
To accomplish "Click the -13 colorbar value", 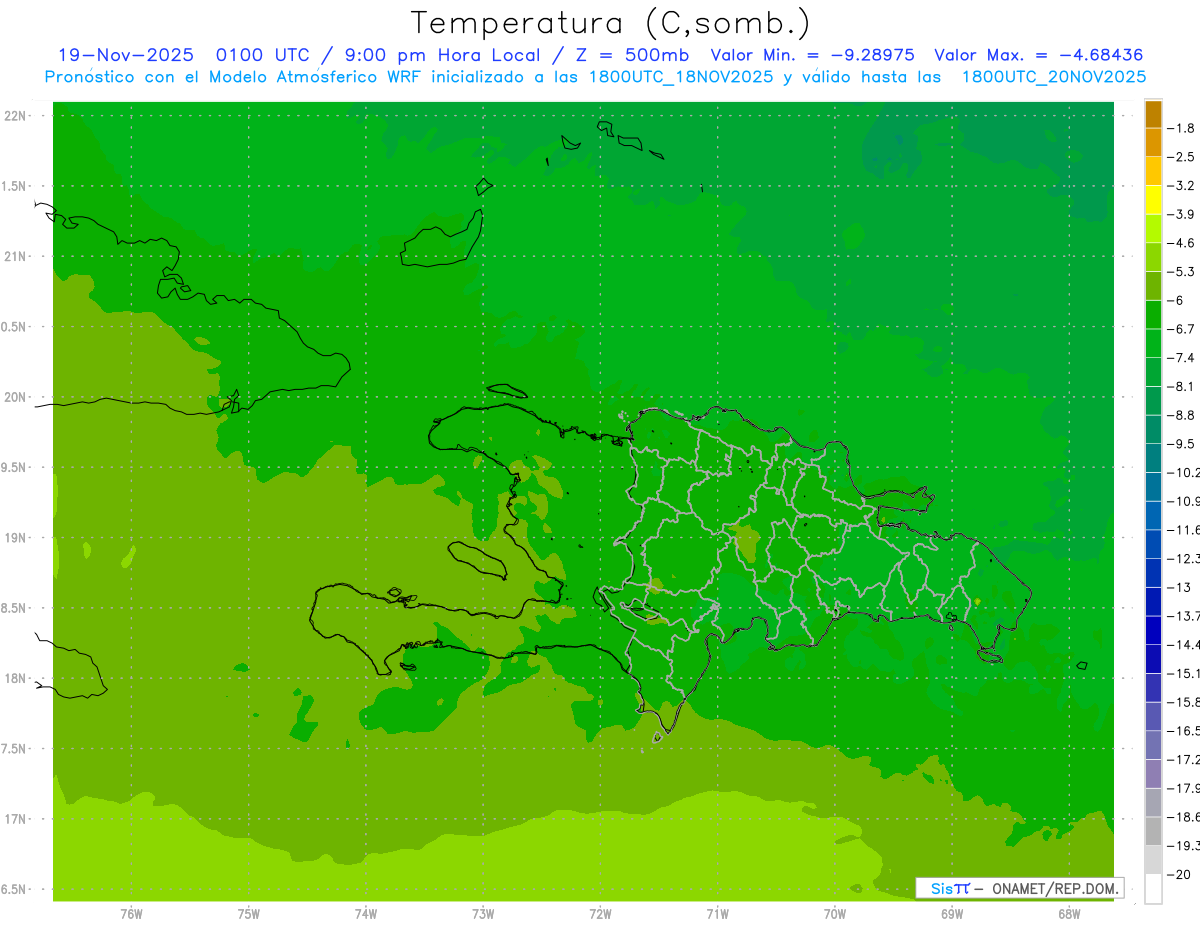I will point(1179,587).
